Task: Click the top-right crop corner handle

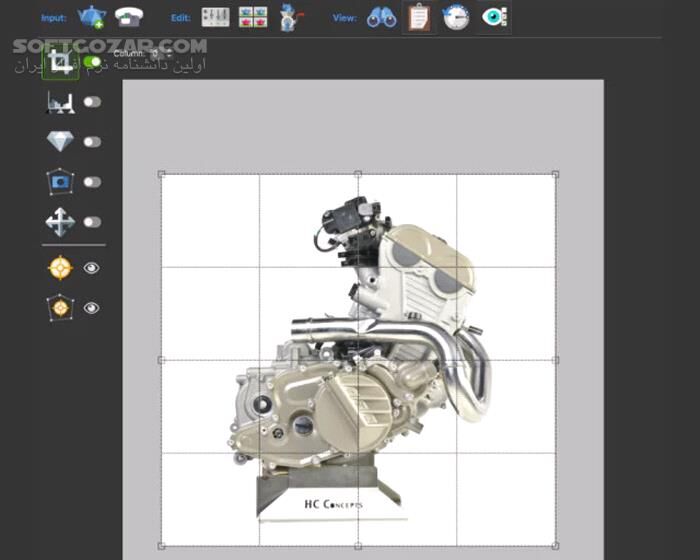Action: [x=555, y=174]
